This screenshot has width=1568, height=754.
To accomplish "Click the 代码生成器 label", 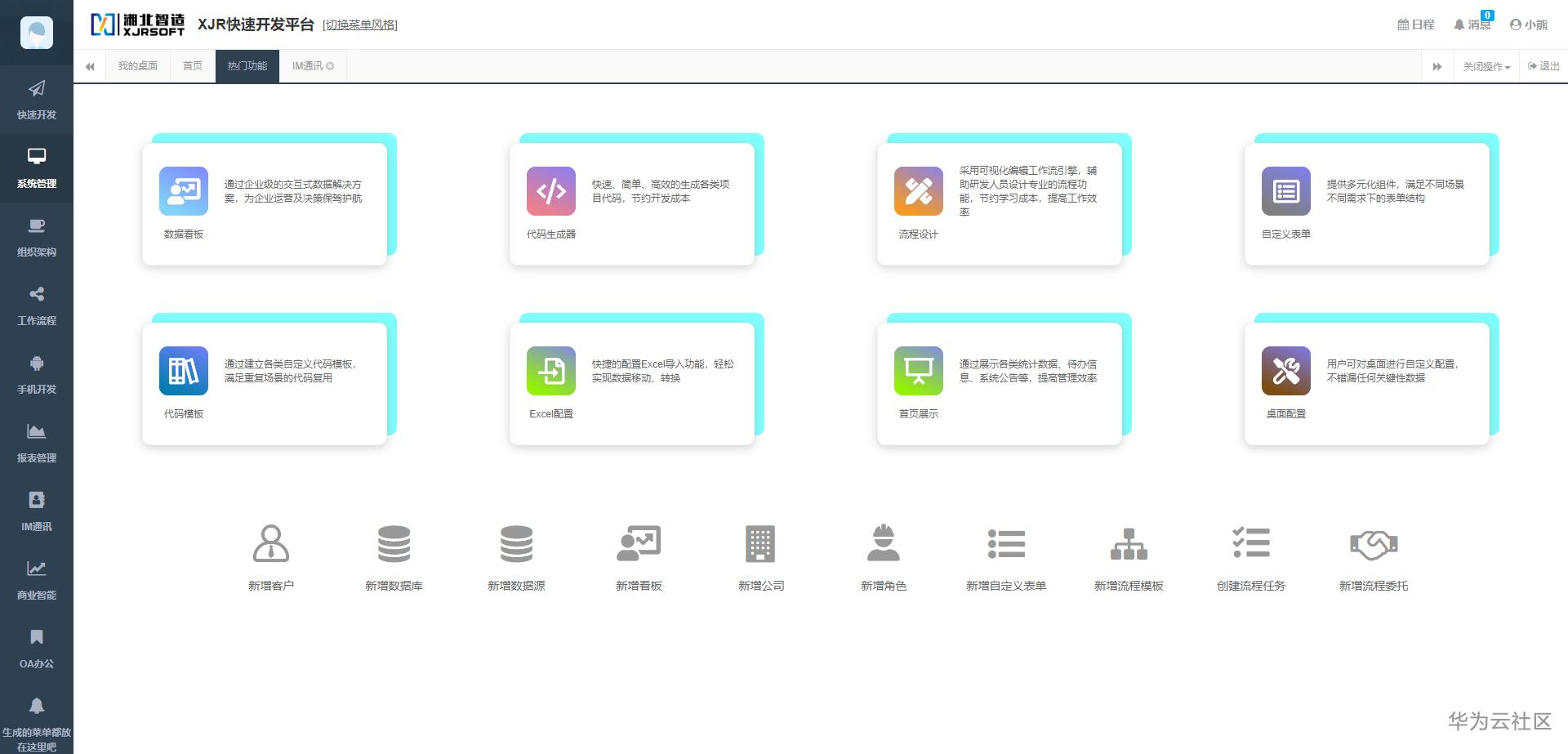I will [x=551, y=234].
